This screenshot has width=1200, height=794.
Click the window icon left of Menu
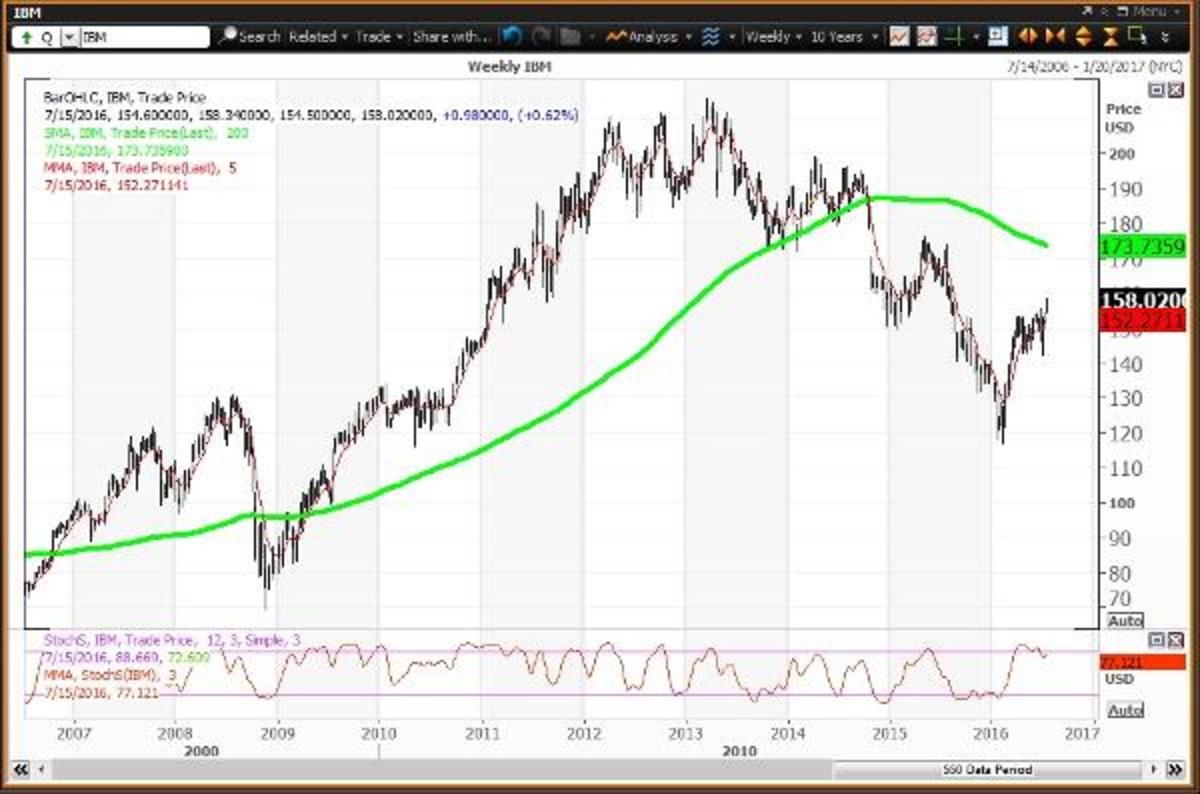1121,11
